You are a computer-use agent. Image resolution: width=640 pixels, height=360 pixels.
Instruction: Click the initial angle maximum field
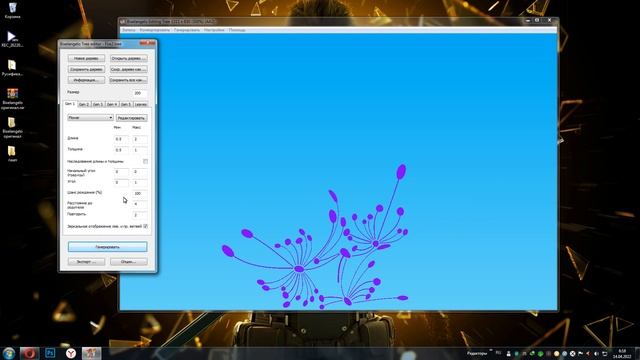140,172
